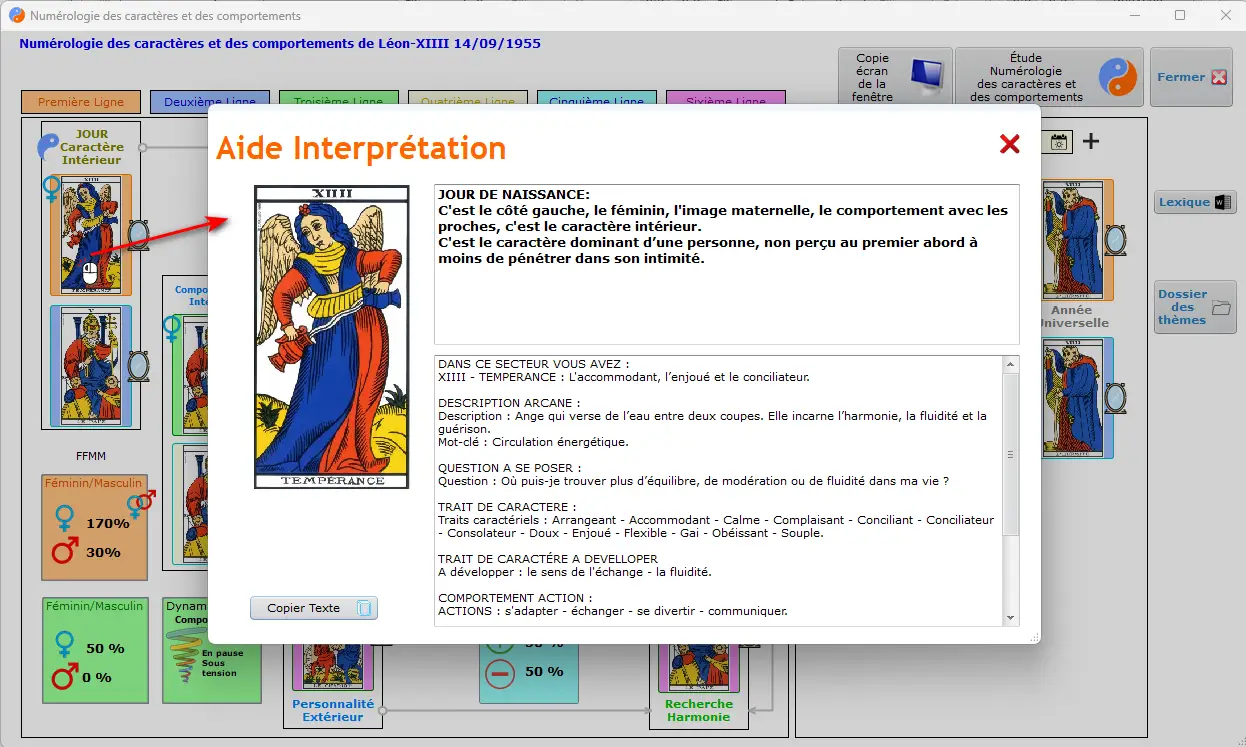Viewport: 1246px width, 747px height.
Task: Click the large Temperance card image
Action: pyautogui.click(x=331, y=336)
